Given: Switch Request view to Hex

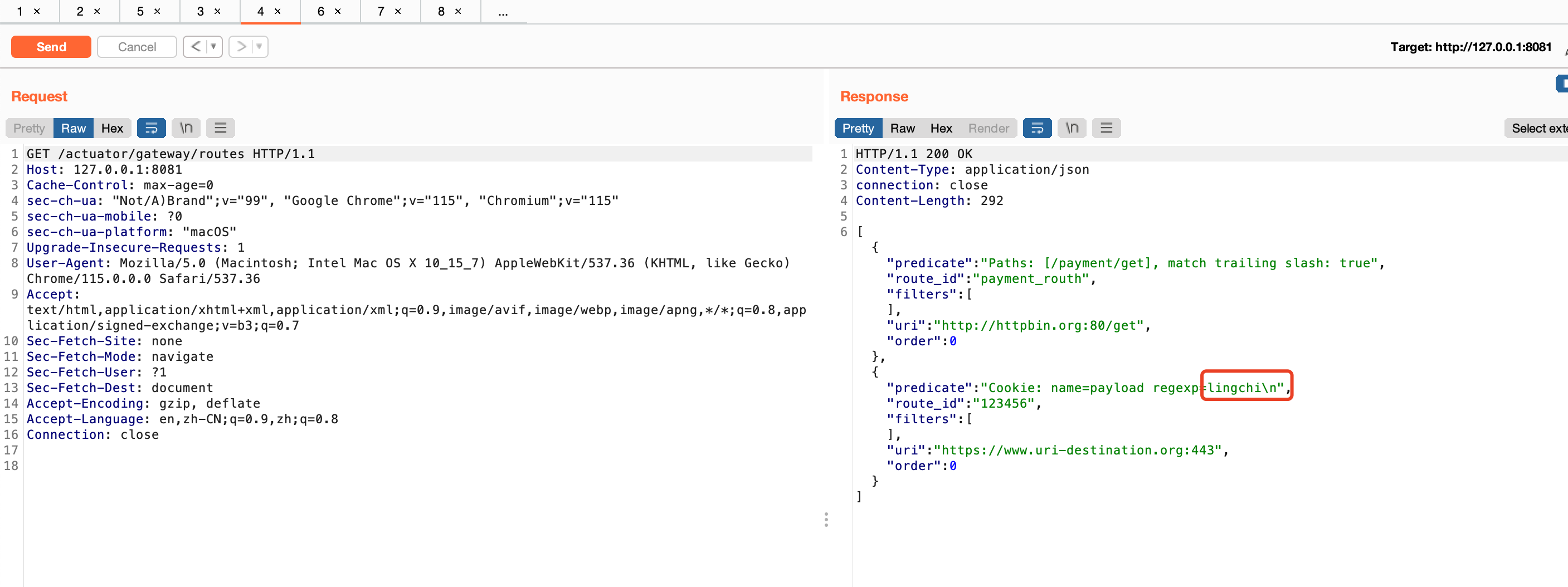Looking at the screenshot, I should [x=112, y=128].
